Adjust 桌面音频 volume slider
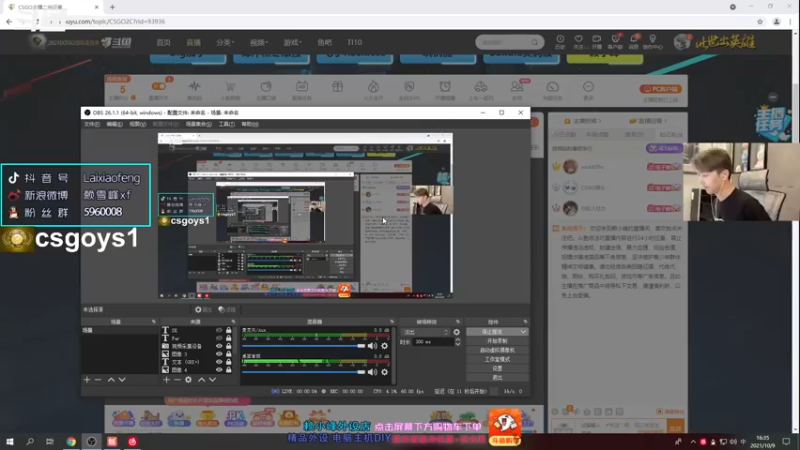Image resolution: width=800 pixels, height=450 pixels. tap(304, 372)
